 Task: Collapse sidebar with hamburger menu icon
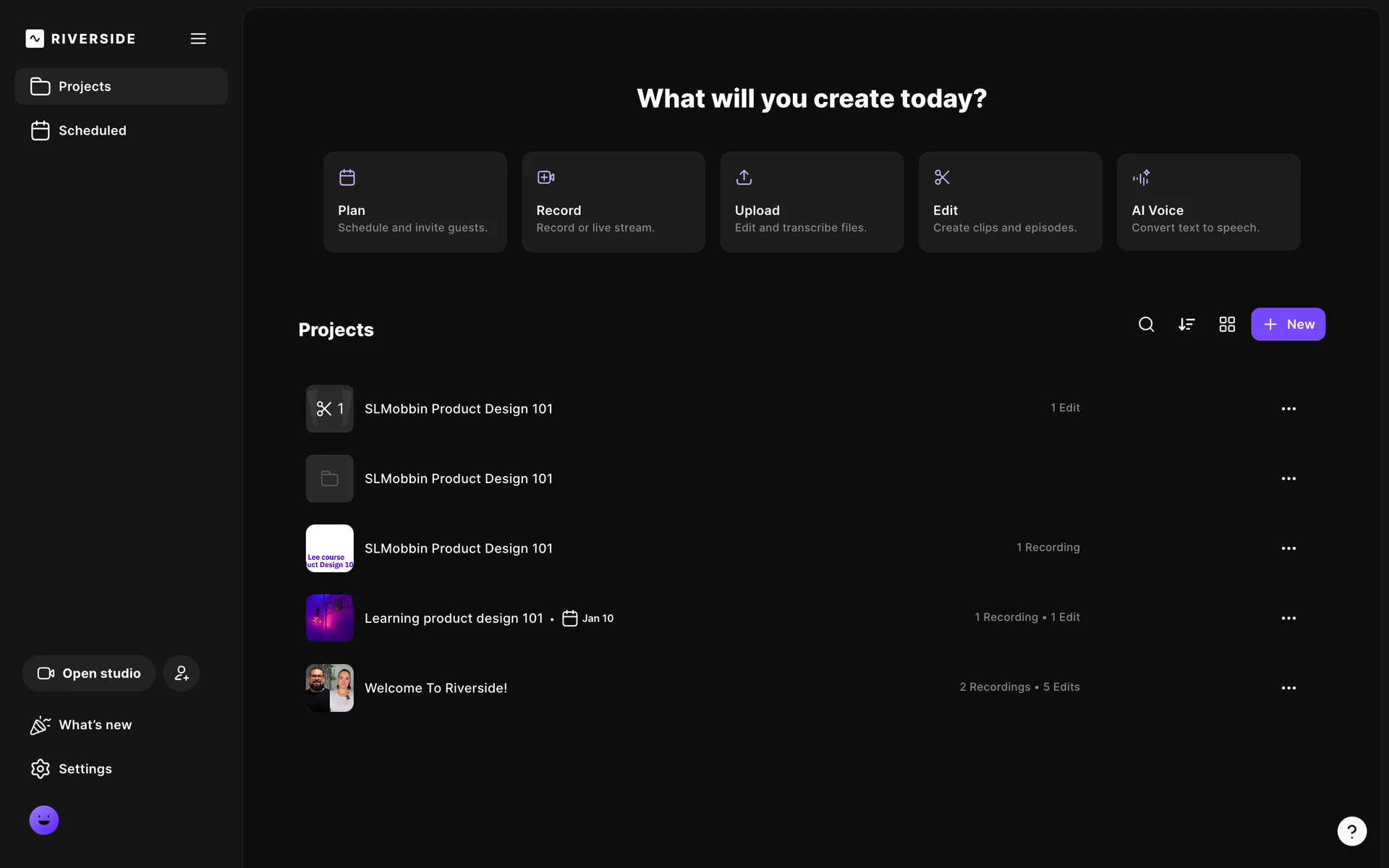pos(198,38)
